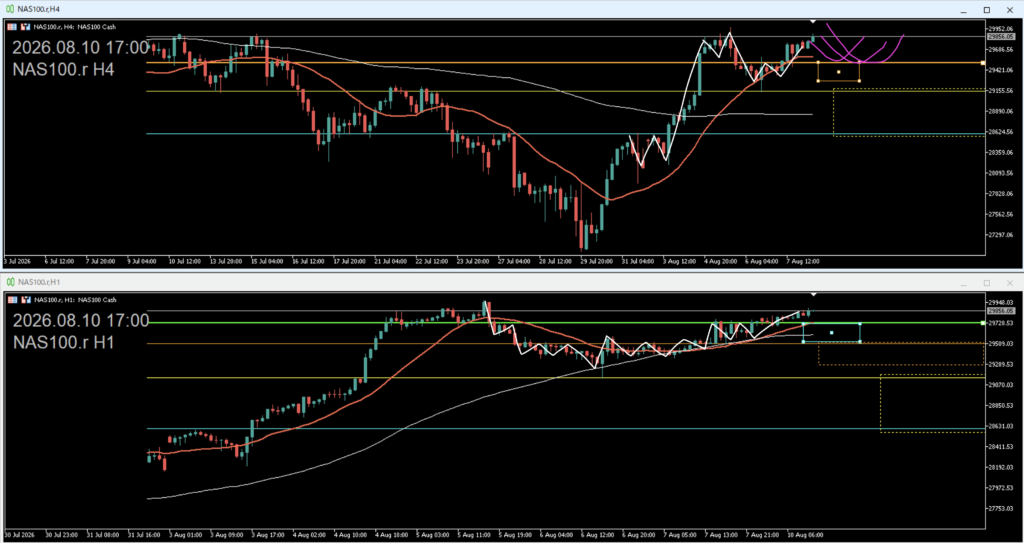Select the orange rectangle's center handle in H4 chart
Image resolution: width=1024 pixels, height=543 pixels.
tap(839, 72)
